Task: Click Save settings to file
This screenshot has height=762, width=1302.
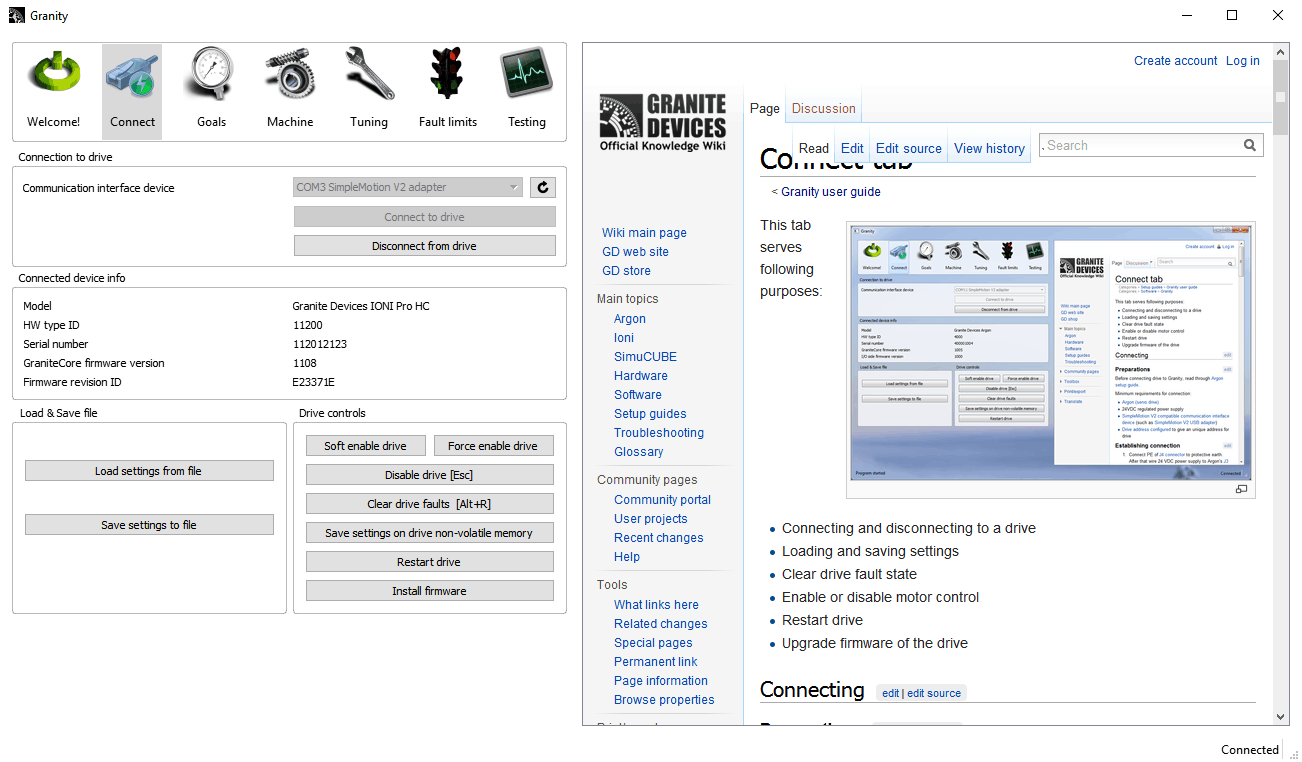Action: coord(149,525)
